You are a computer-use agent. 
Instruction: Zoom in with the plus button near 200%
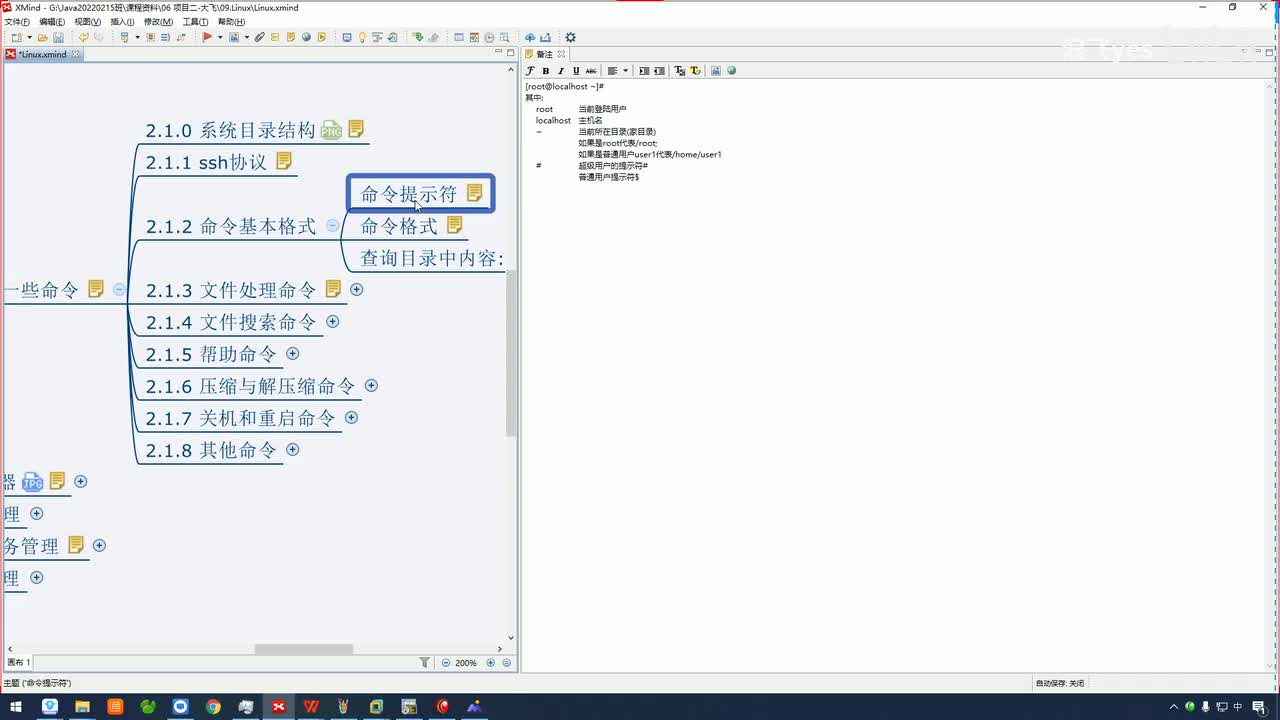pyautogui.click(x=491, y=662)
